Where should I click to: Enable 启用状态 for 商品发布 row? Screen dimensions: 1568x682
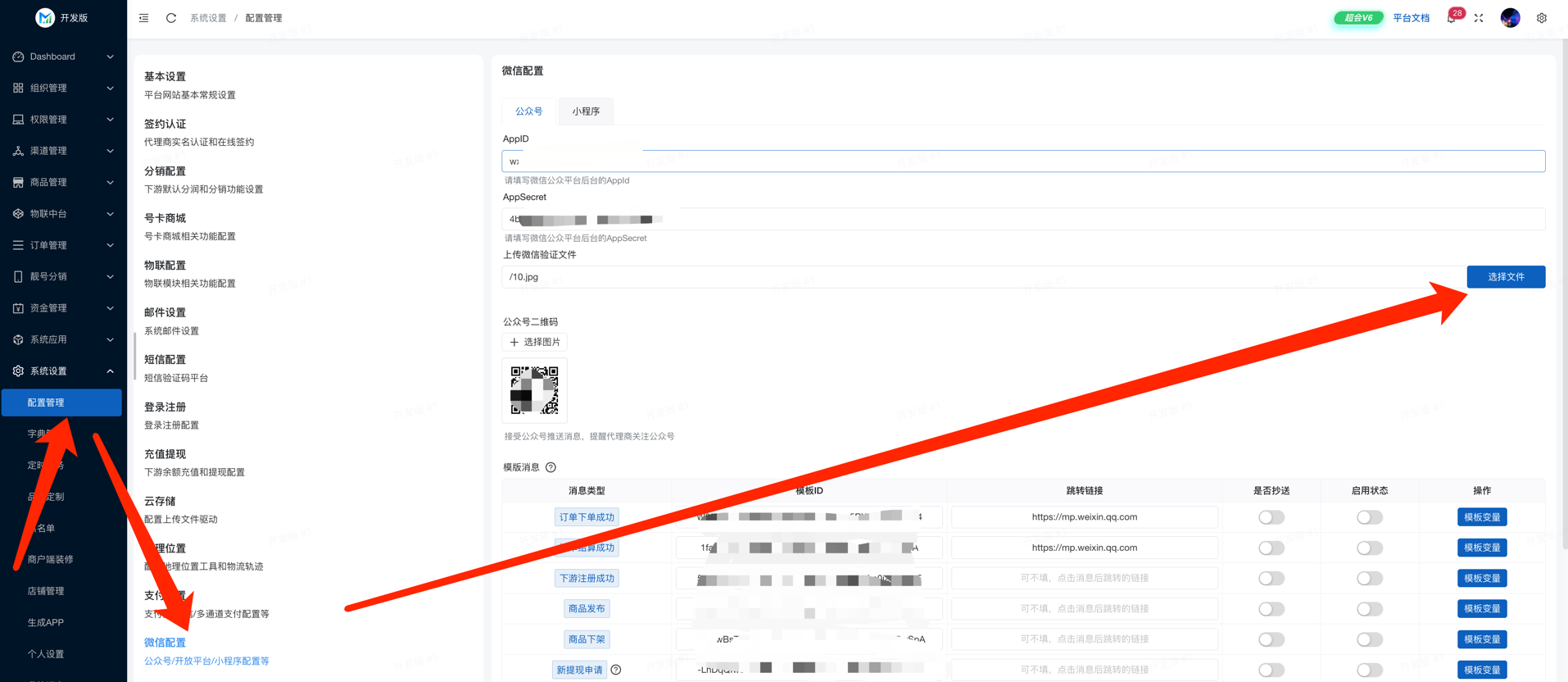1369,609
